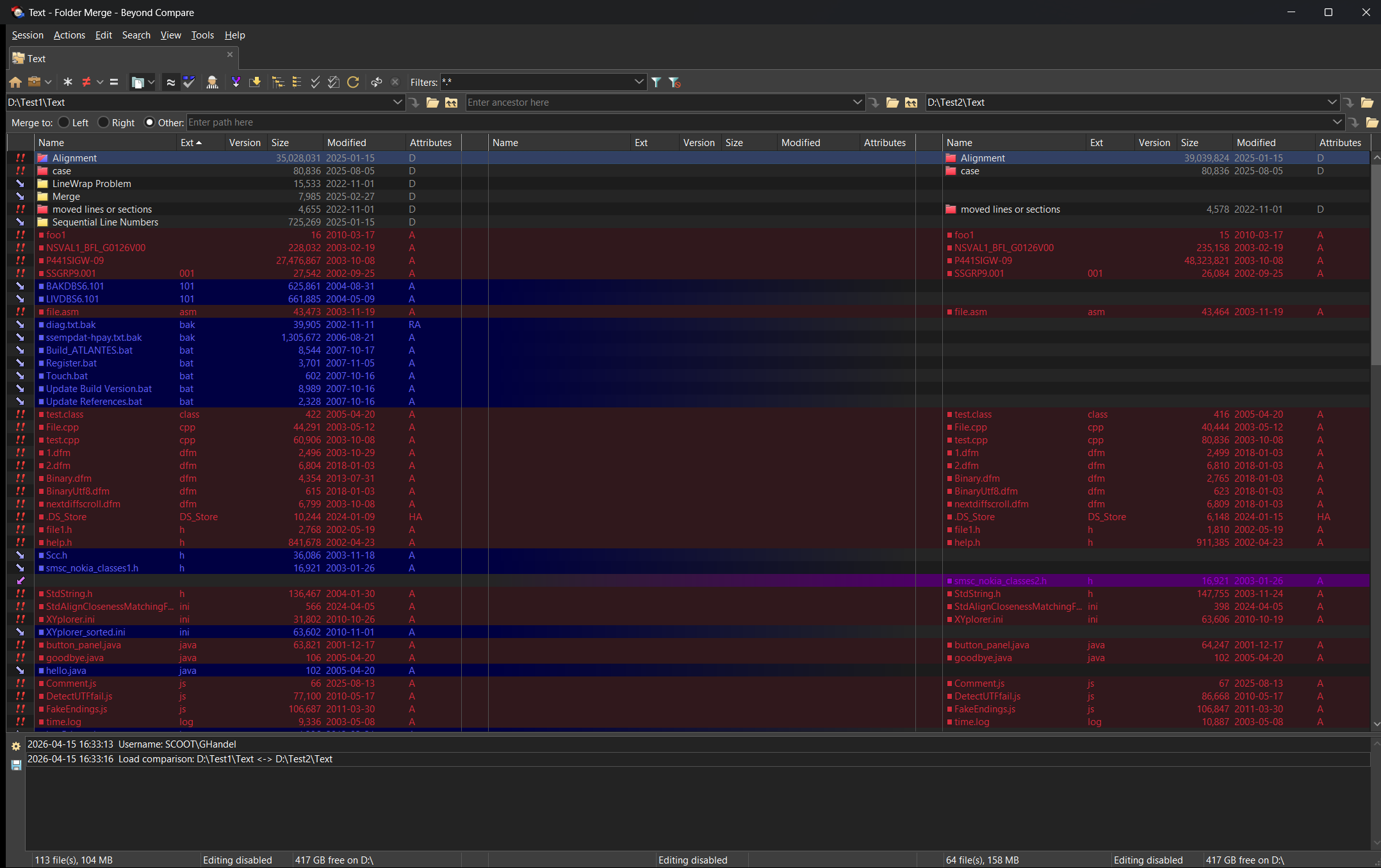1381x868 pixels.
Task: Click the folder structure toolbar icon
Action: pyautogui.click(x=137, y=82)
